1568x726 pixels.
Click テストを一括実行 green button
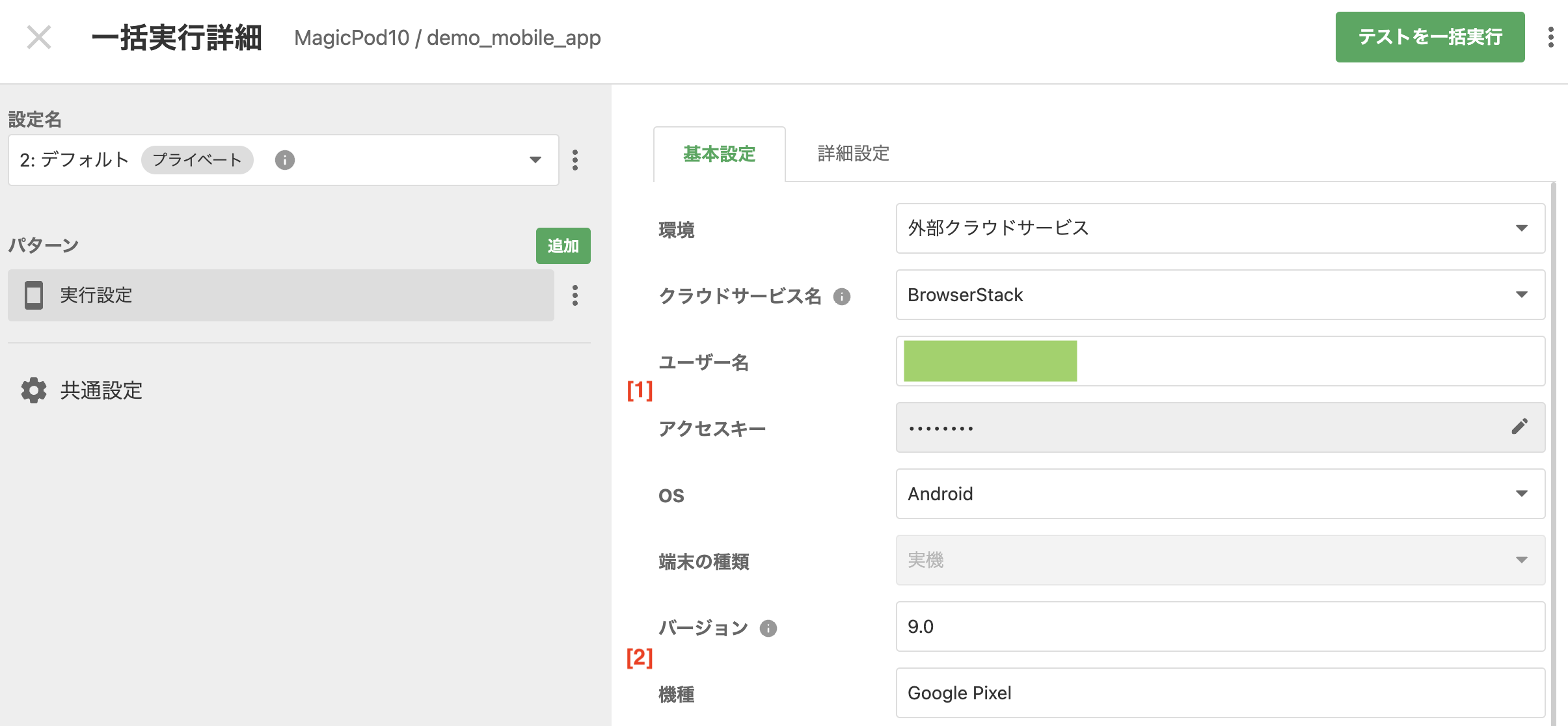[1430, 37]
